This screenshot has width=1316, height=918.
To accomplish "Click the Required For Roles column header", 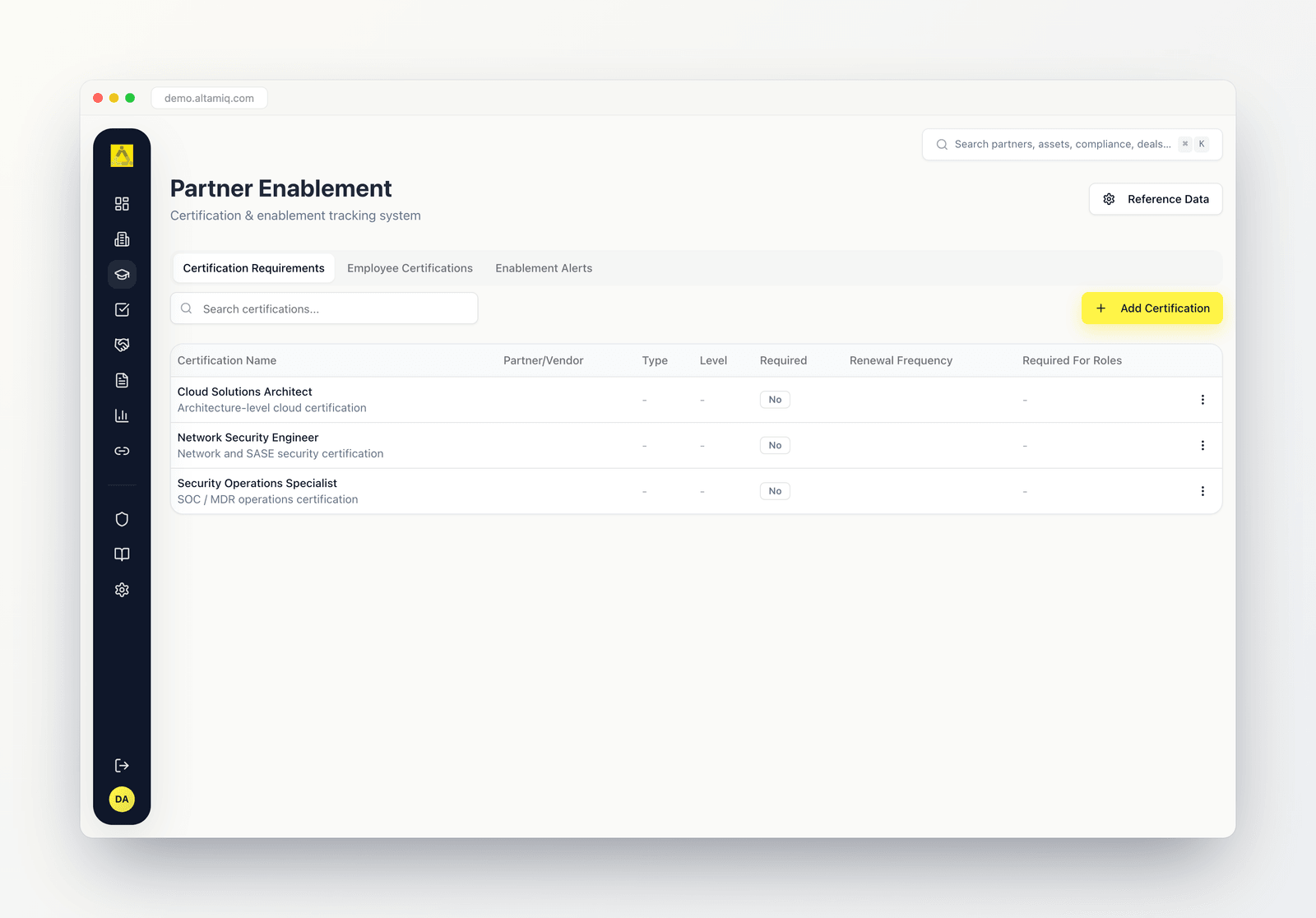I will pos(1072,360).
